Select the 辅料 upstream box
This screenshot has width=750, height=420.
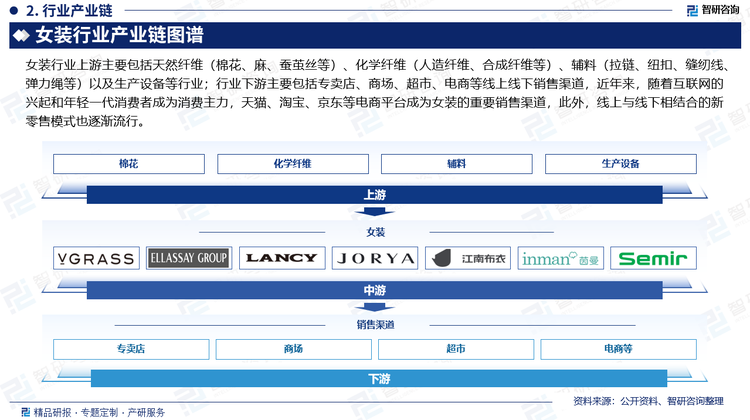(x=457, y=164)
